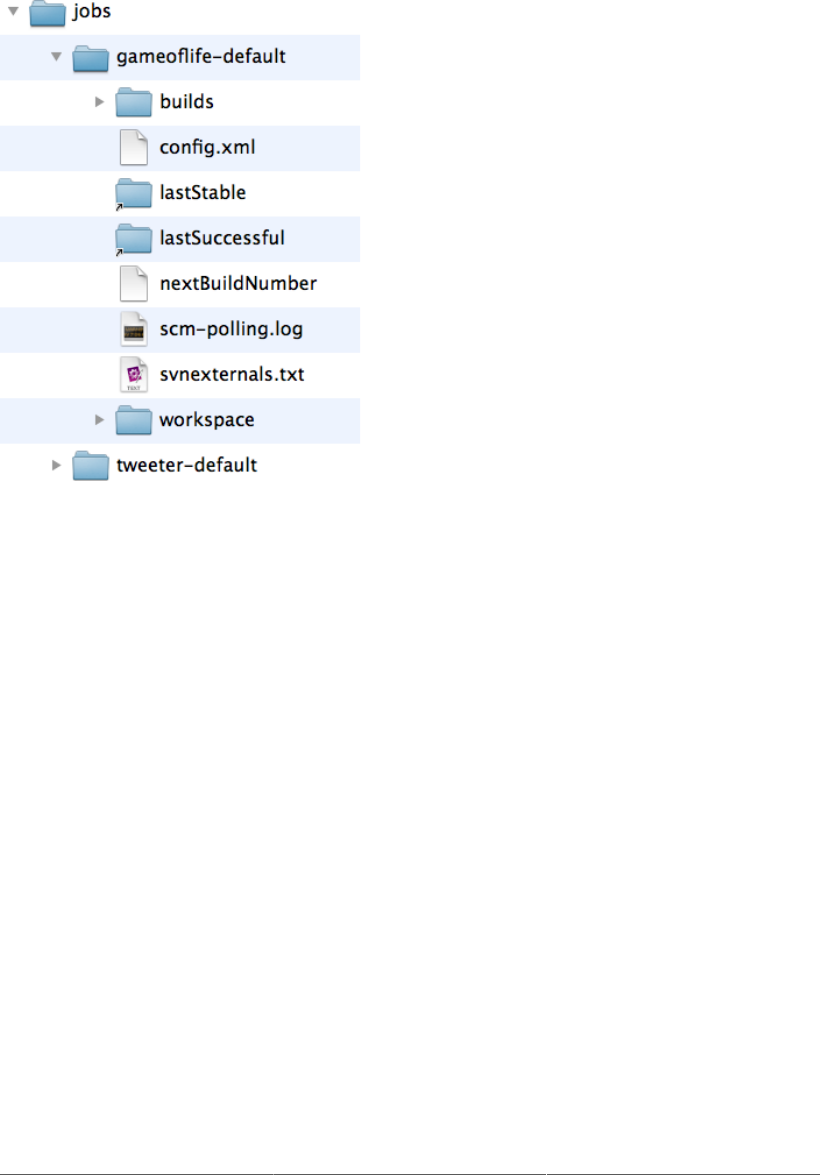Click the lastStable alias folder icon

(x=134, y=193)
